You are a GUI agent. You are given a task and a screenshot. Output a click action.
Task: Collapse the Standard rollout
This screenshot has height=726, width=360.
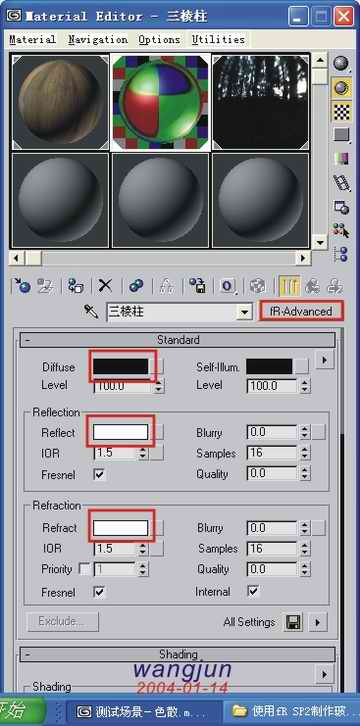point(178,340)
